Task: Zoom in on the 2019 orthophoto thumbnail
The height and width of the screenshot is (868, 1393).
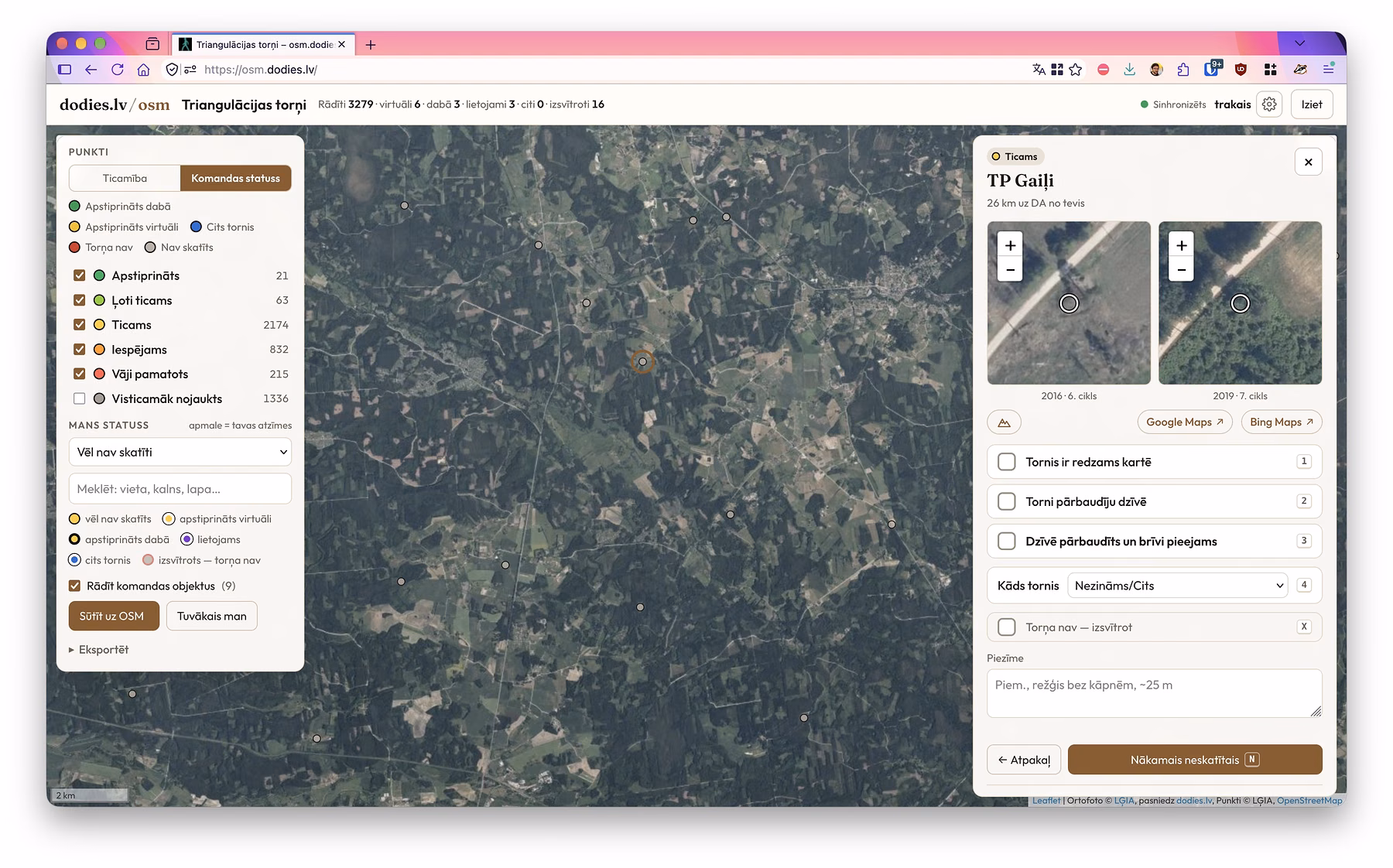Action: tap(1181, 245)
